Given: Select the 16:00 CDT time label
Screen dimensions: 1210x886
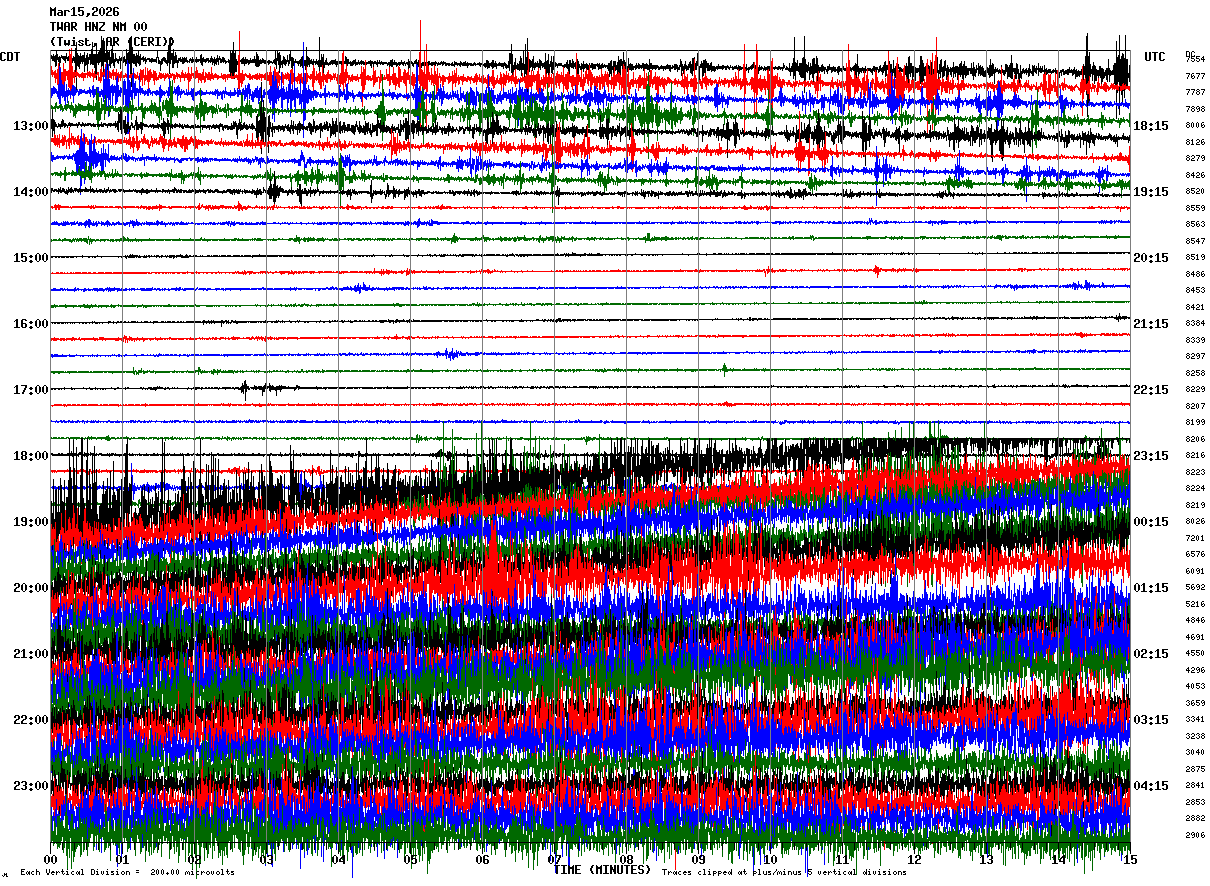Looking at the screenshot, I should (31, 324).
